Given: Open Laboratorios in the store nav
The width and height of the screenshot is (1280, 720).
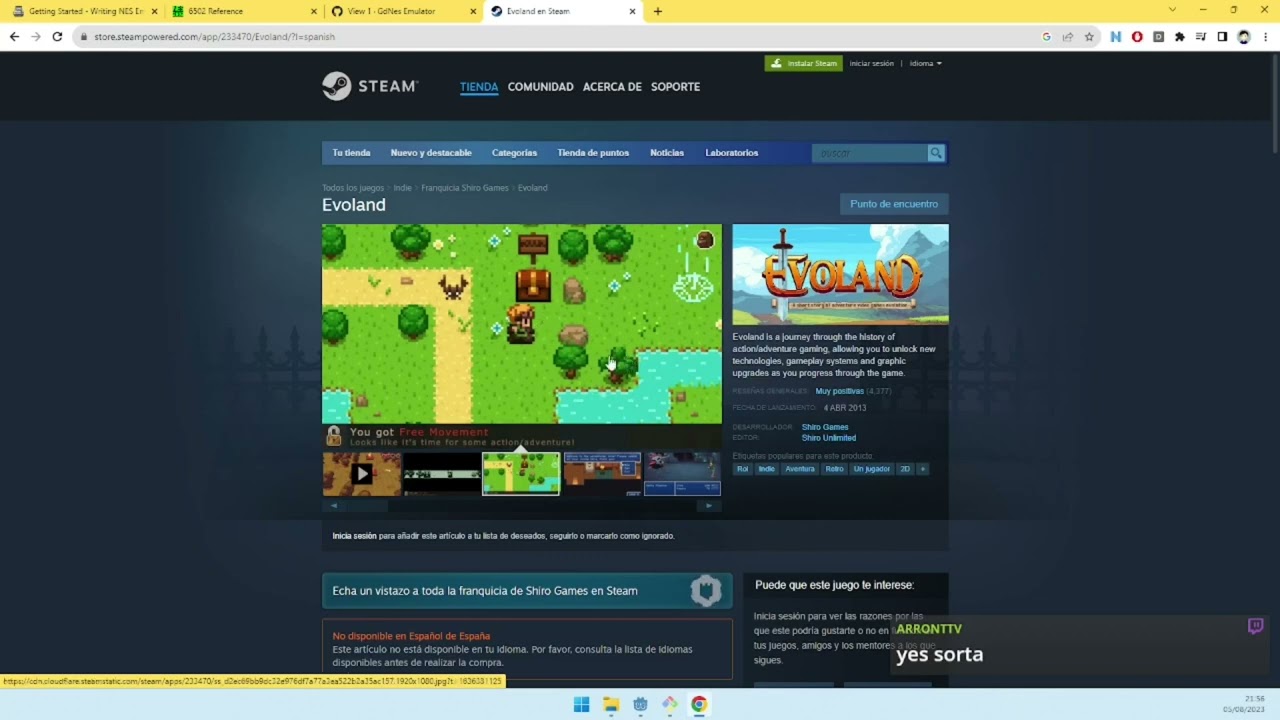Looking at the screenshot, I should tap(732, 153).
